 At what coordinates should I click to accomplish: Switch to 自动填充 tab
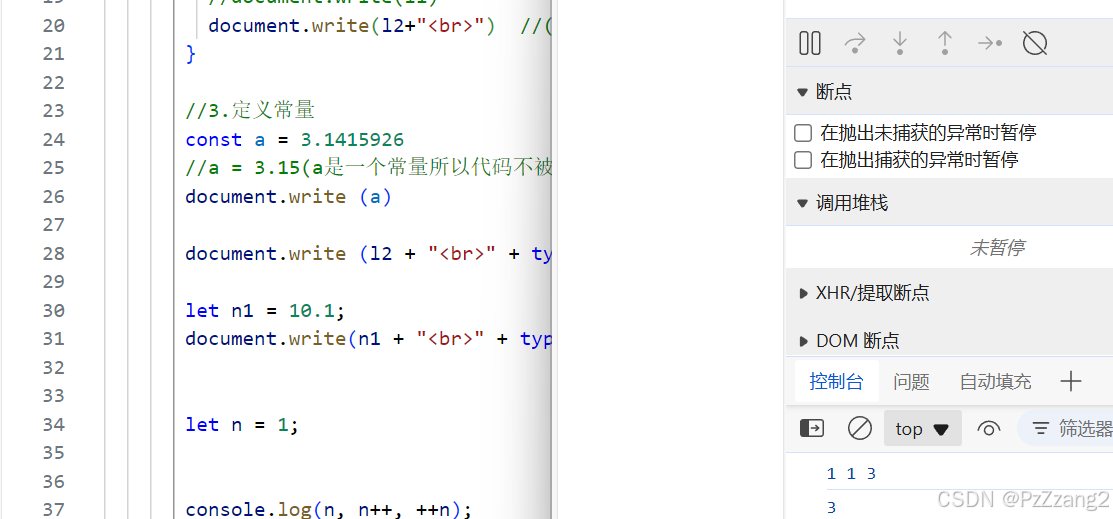click(x=995, y=382)
